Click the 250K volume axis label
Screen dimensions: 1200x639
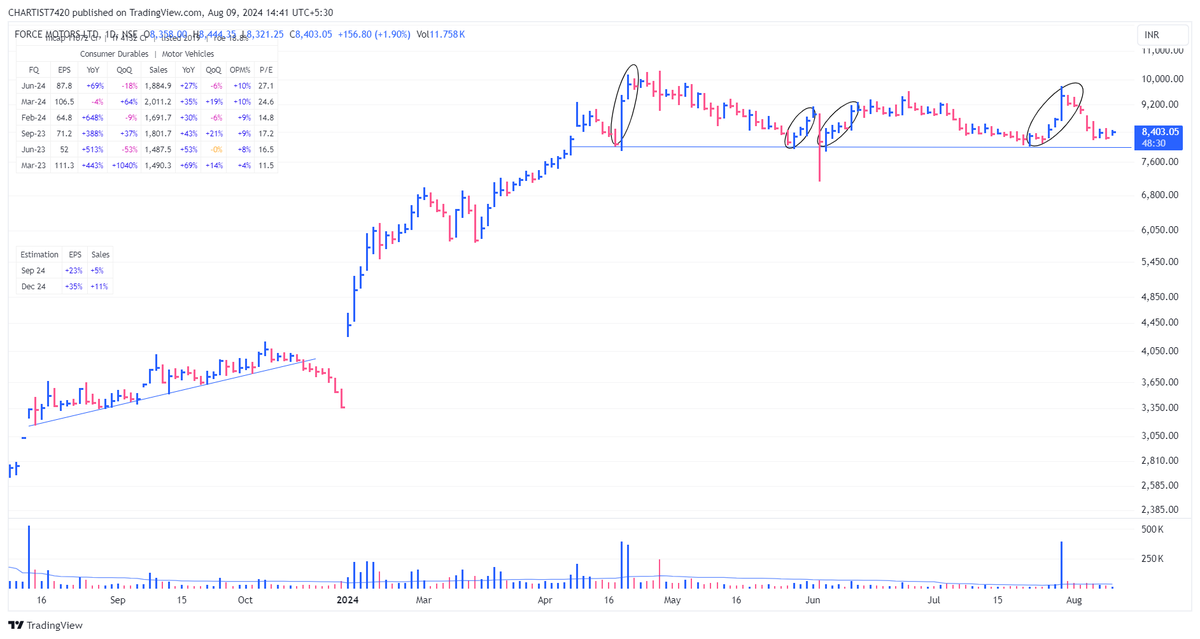(1153, 559)
